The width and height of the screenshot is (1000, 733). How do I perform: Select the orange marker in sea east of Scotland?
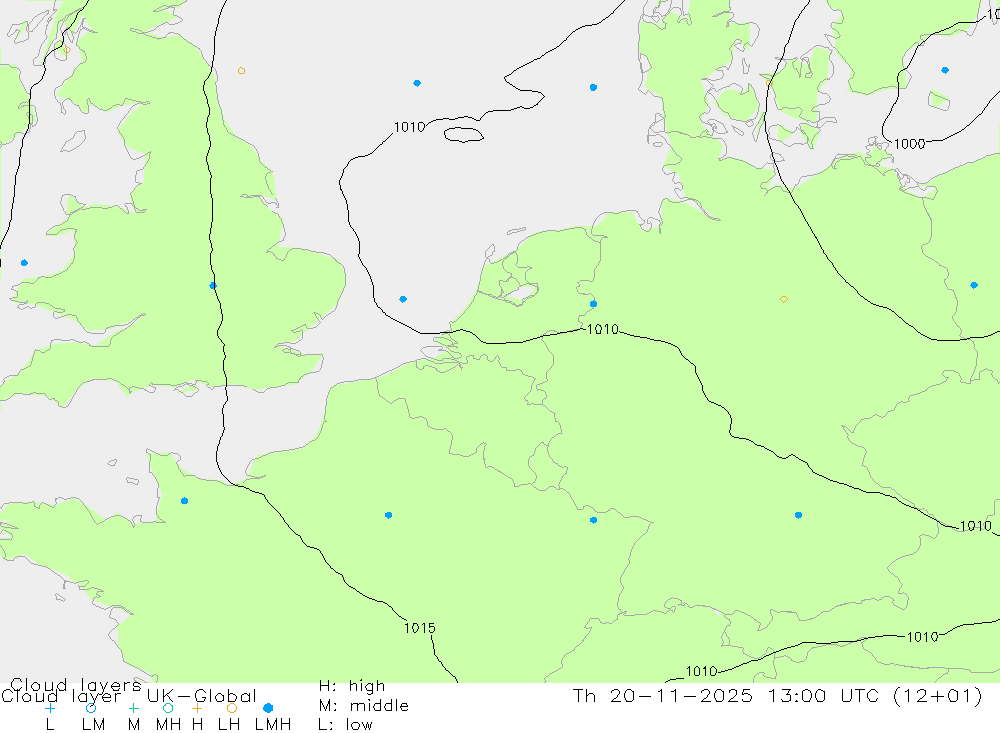click(x=241, y=71)
